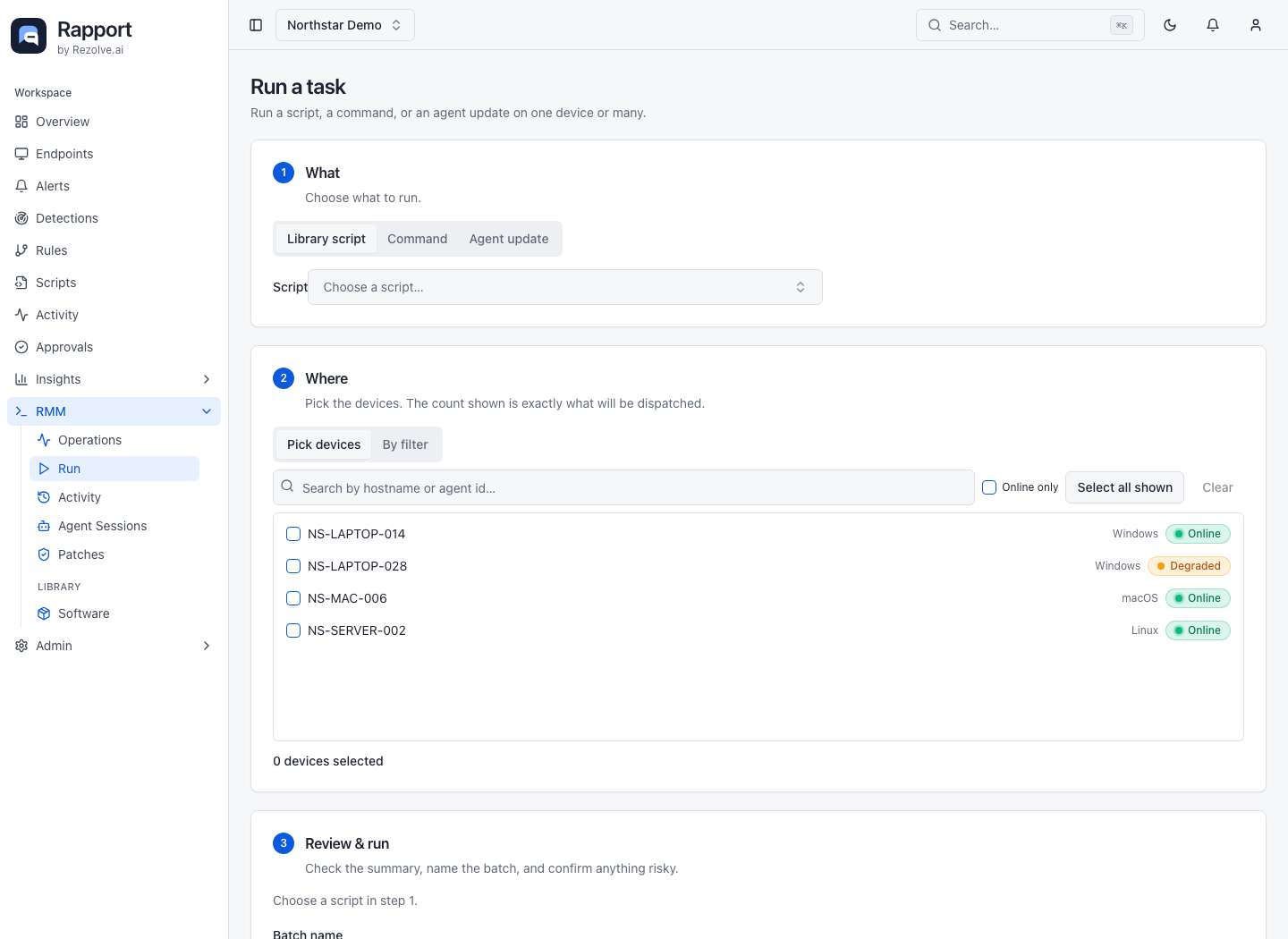Switch to dark mode moon icon
This screenshot has height=939, width=1288.
(1170, 25)
